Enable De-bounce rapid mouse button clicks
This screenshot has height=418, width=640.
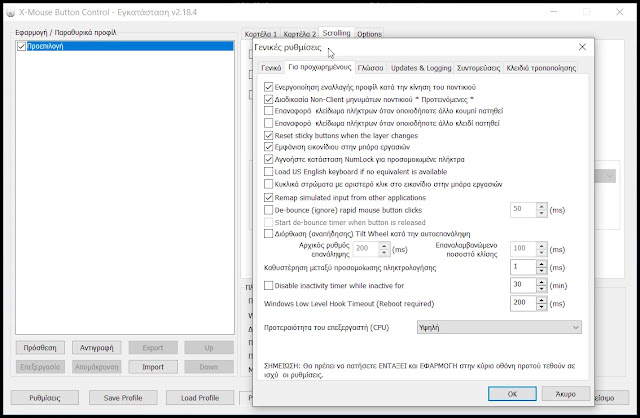[268, 210]
